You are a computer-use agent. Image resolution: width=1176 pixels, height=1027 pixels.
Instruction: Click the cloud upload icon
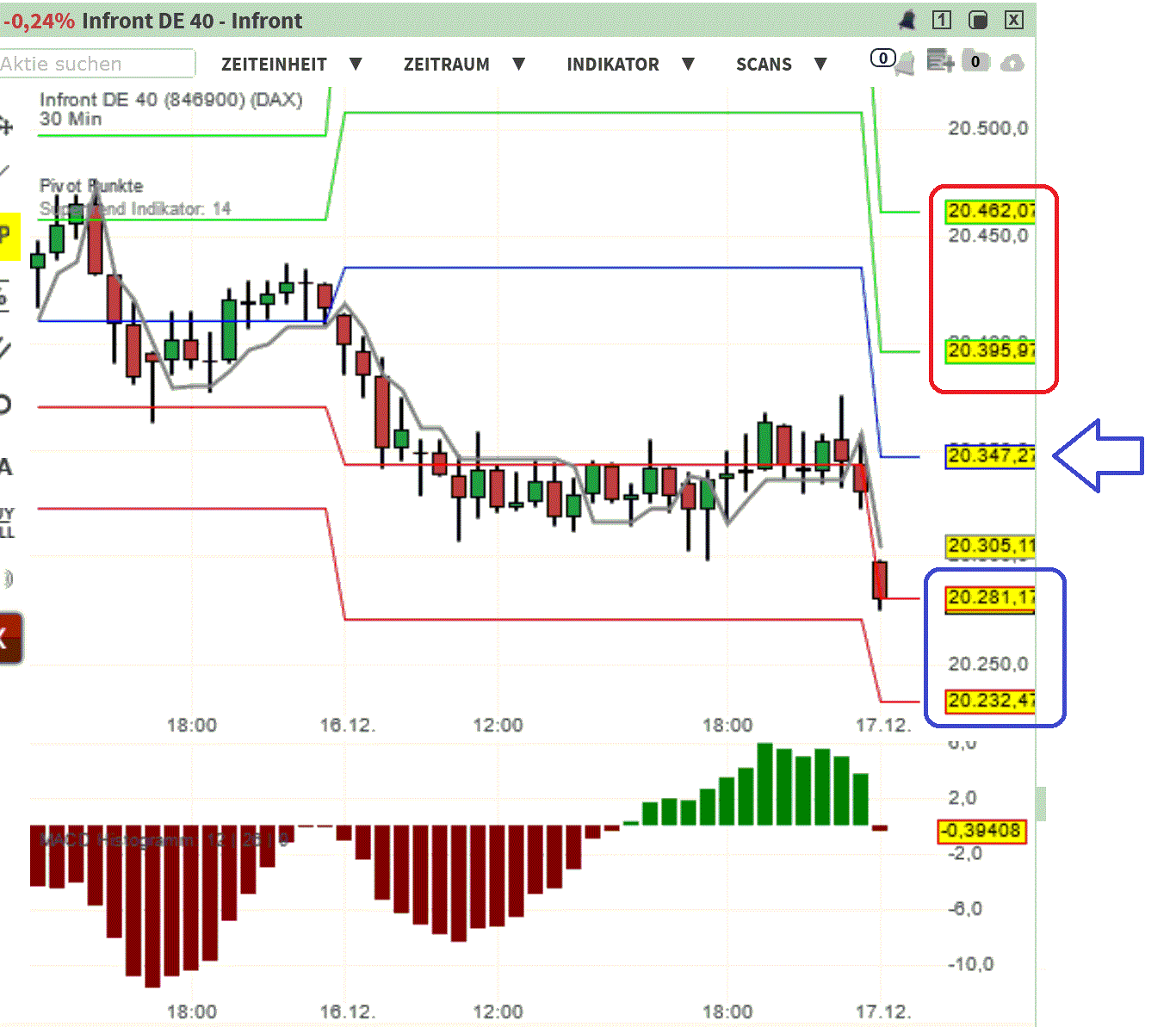tap(1012, 64)
